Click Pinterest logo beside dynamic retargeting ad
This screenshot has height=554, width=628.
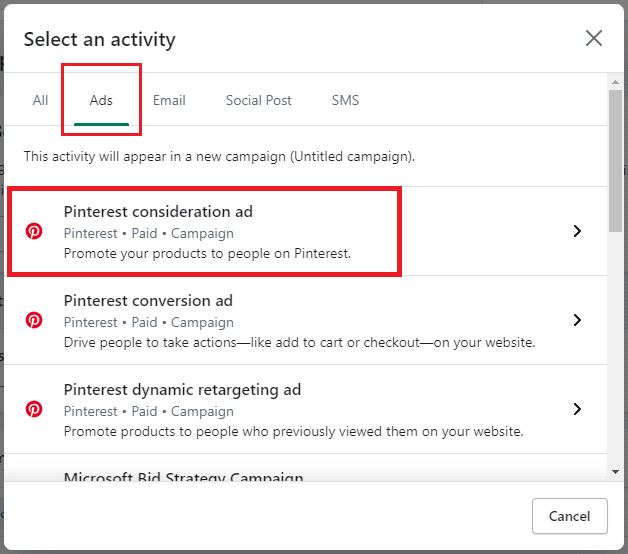pyautogui.click(x=34, y=409)
